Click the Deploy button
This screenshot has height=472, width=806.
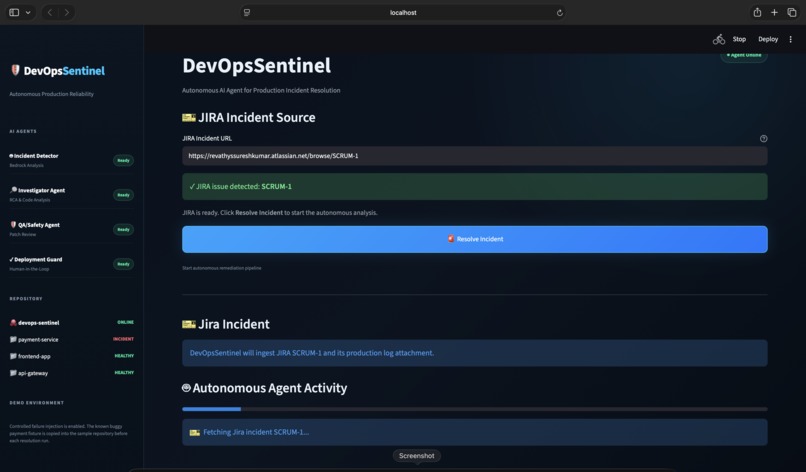[768, 39]
